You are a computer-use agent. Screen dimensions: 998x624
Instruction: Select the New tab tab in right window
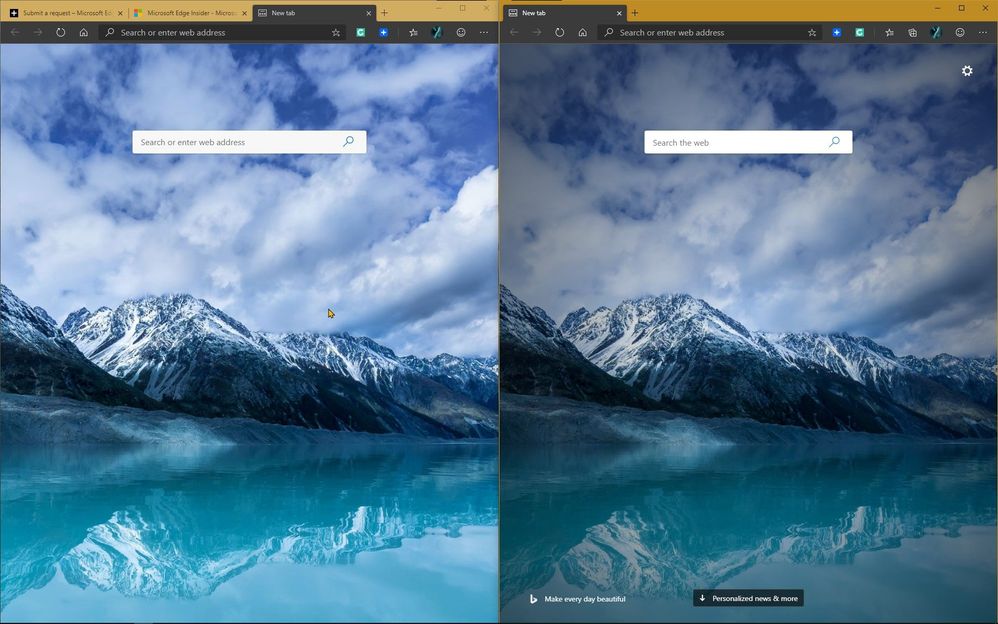(565, 13)
